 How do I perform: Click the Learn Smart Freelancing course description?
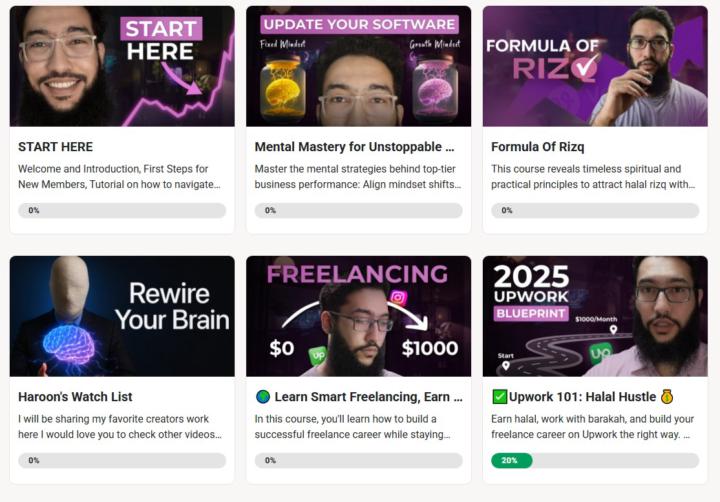[x=353, y=427]
